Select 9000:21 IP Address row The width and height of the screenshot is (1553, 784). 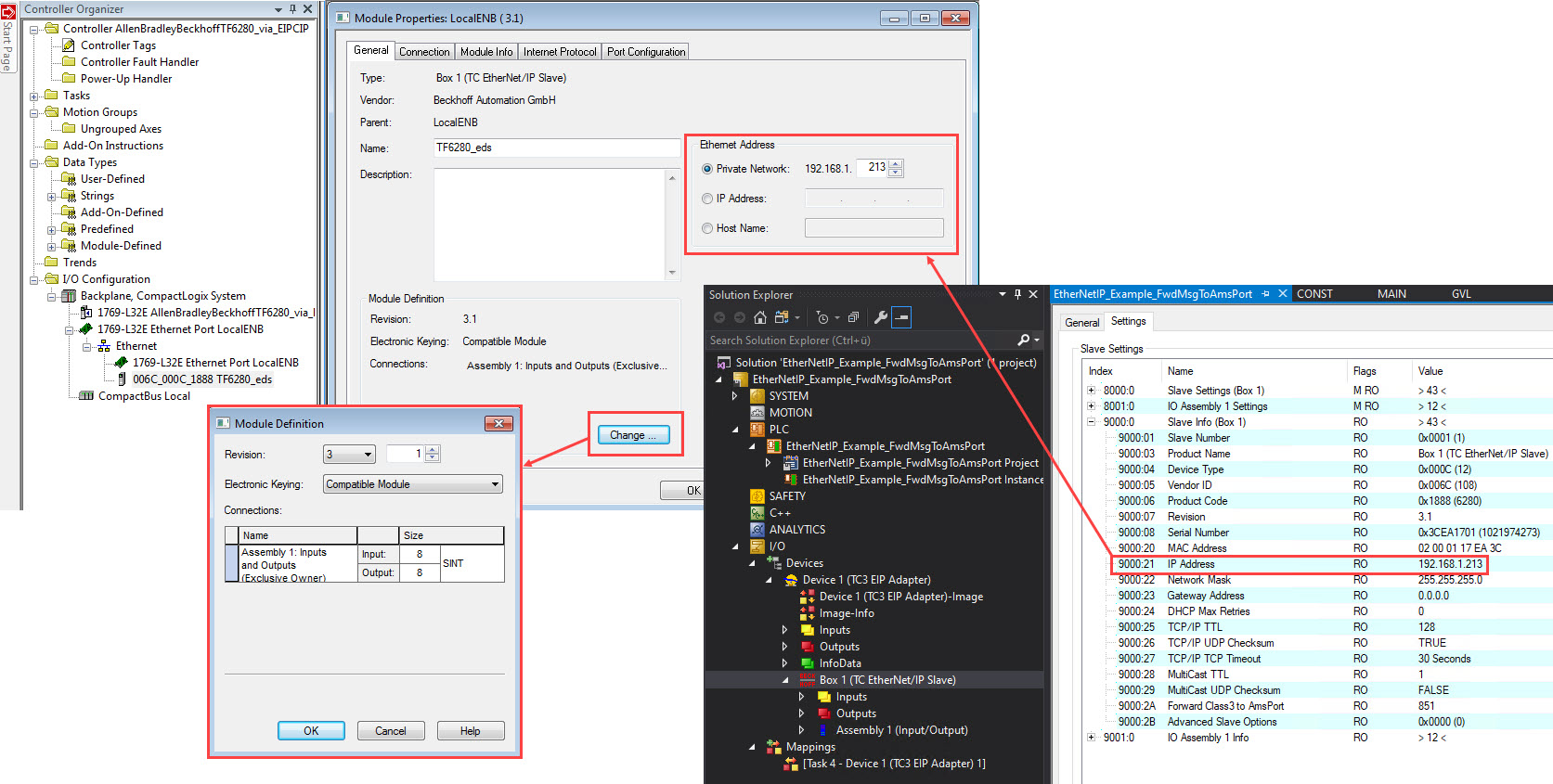click(1300, 564)
